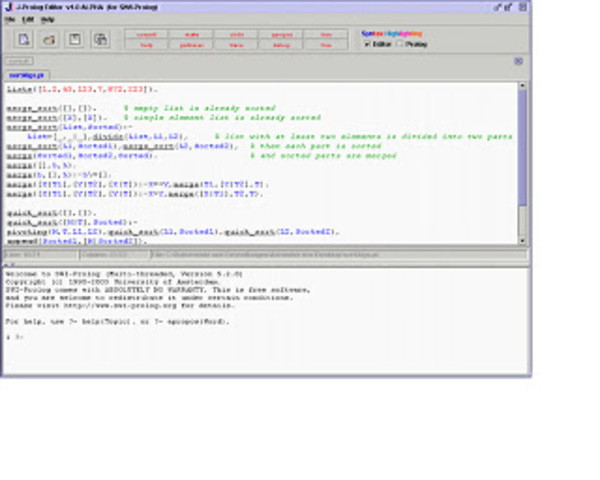This screenshot has height=480, width=600.
Task: Click the greyed-out field below the file icons
Action: [x=19, y=61]
